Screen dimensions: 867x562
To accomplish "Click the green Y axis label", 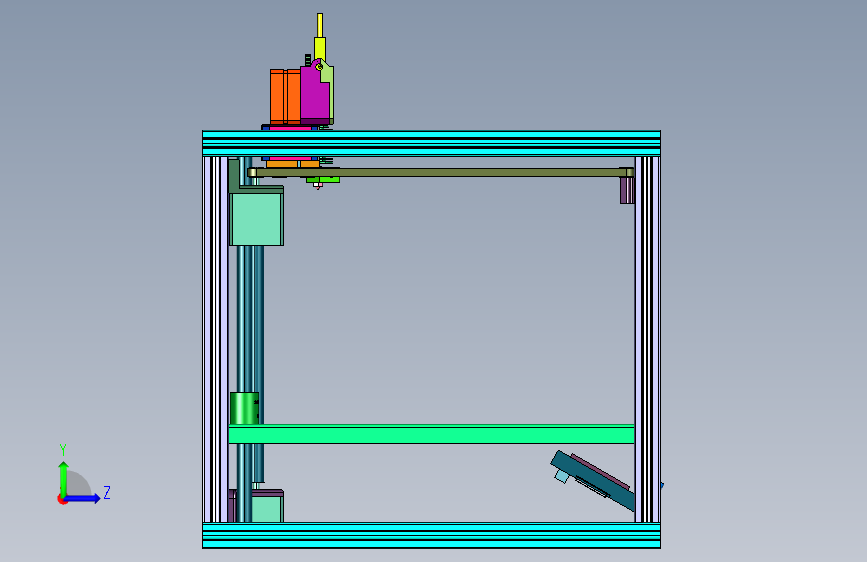I will click(63, 450).
